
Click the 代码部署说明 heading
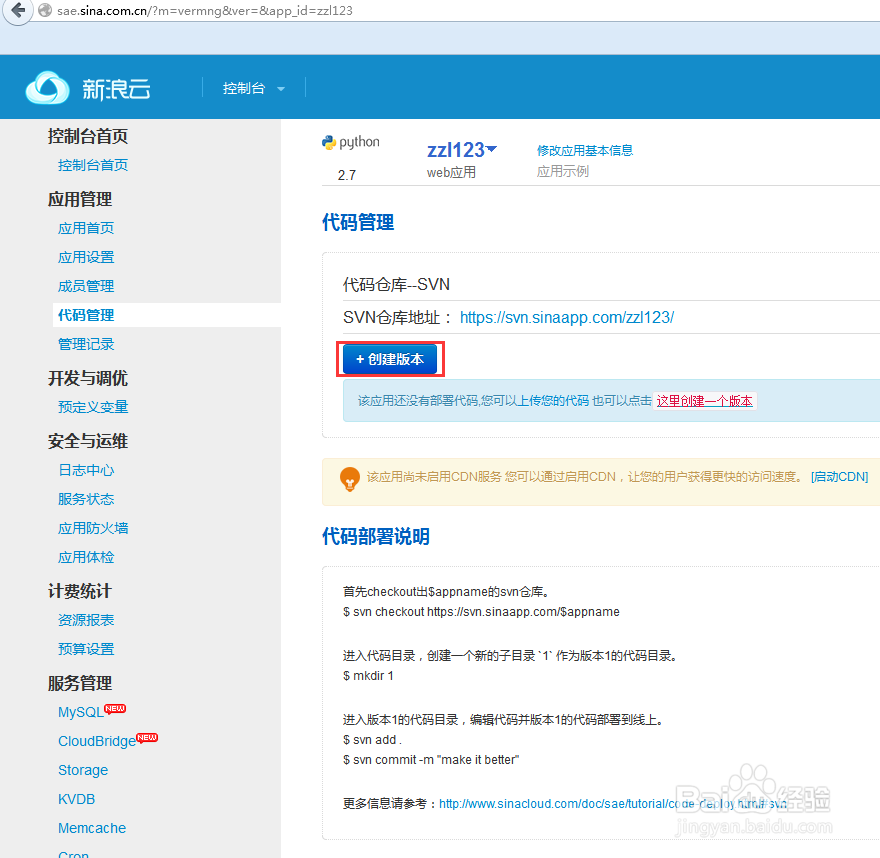[376, 536]
